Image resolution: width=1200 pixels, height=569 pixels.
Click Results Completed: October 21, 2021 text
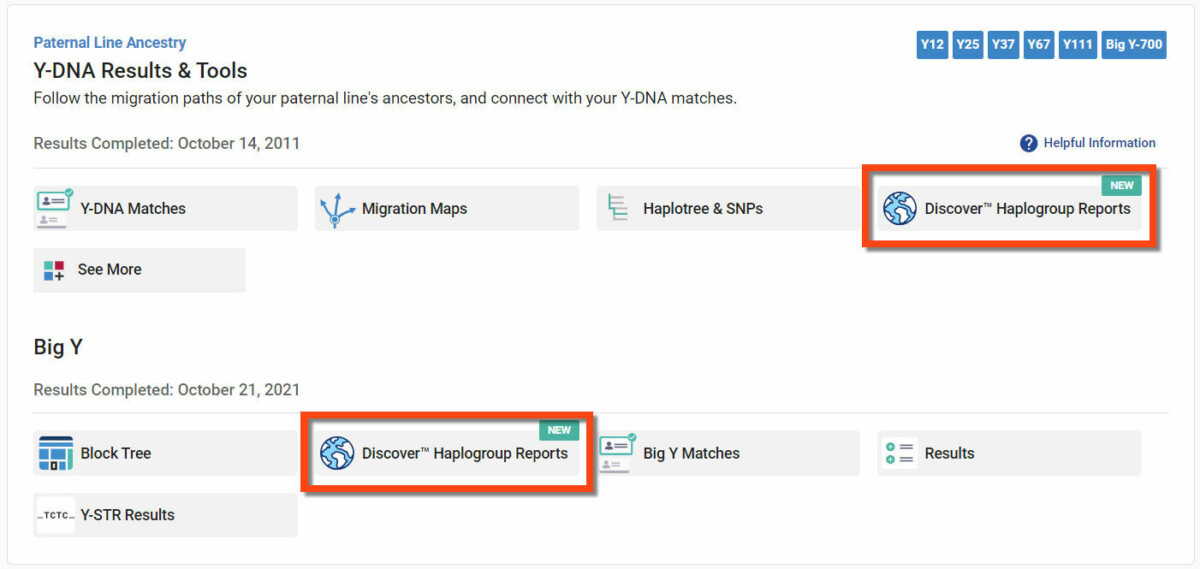(x=166, y=390)
